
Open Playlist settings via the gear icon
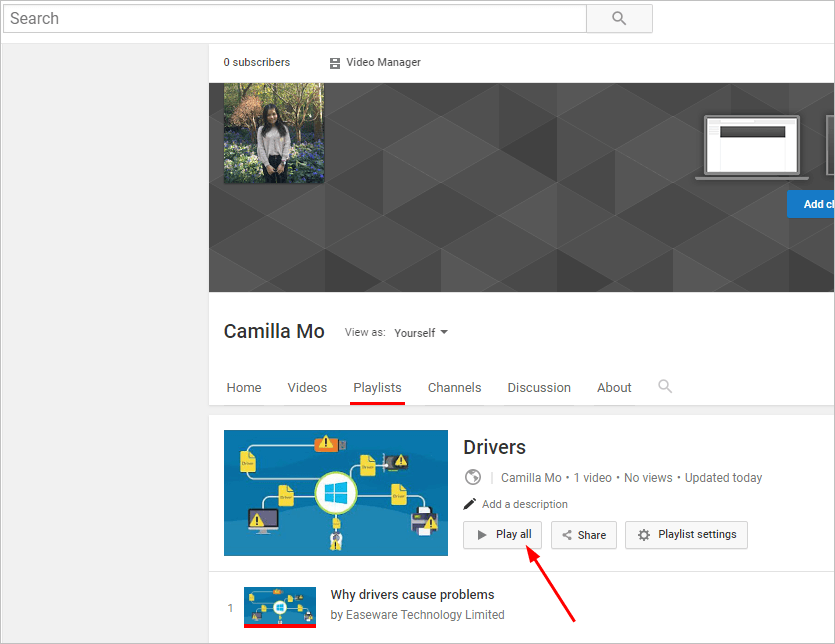(x=645, y=534)
